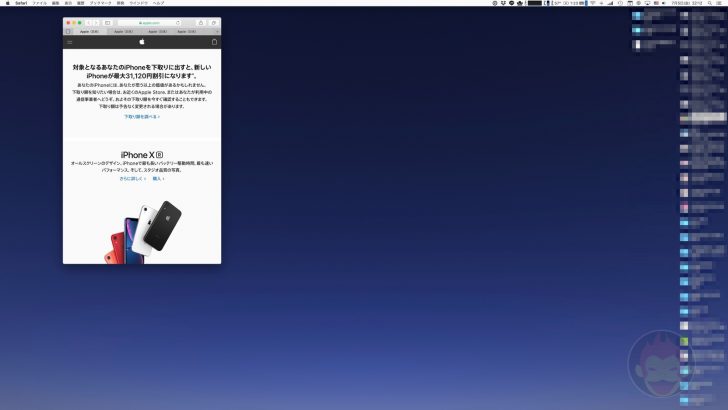Click the trade-in headline mentioning 31,120円
Viewport: 728px width, 410px height.
pyautogui.click(x=142, y=71)
